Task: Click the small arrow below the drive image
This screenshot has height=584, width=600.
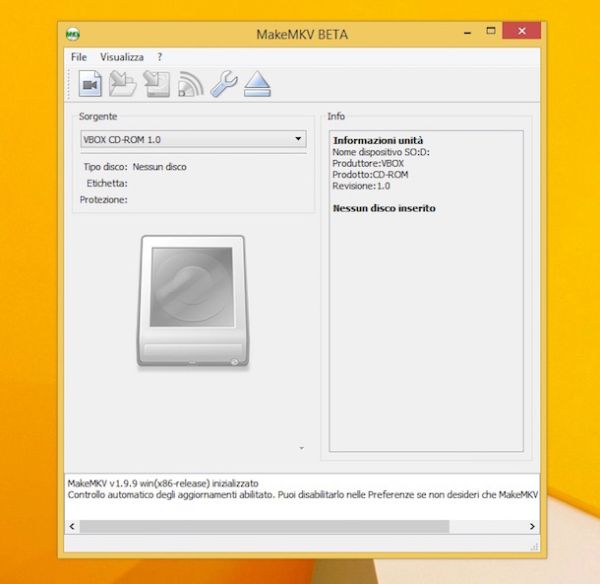Action: point(301,448)
